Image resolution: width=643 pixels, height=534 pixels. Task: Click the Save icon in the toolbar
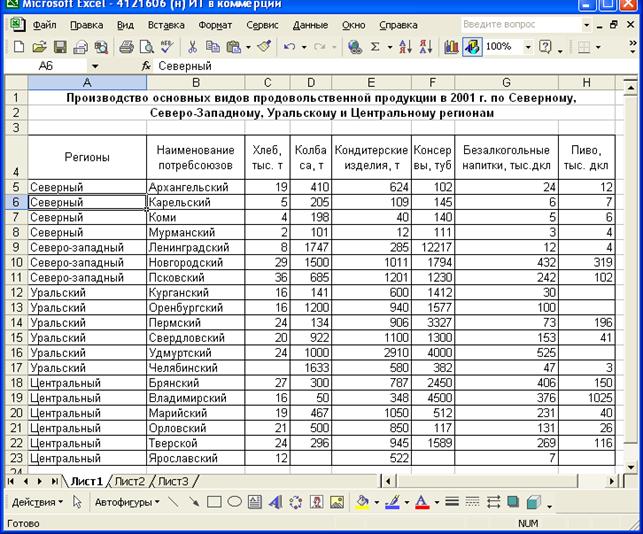(59, 46)
